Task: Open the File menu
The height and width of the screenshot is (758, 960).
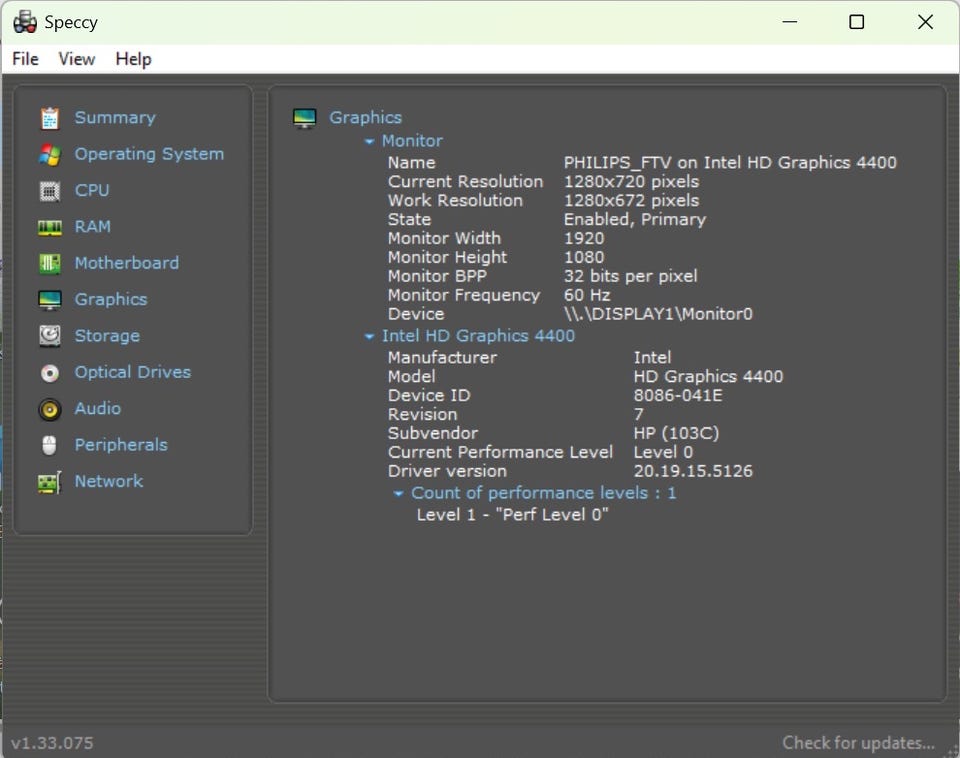Action: click(25, 59)
